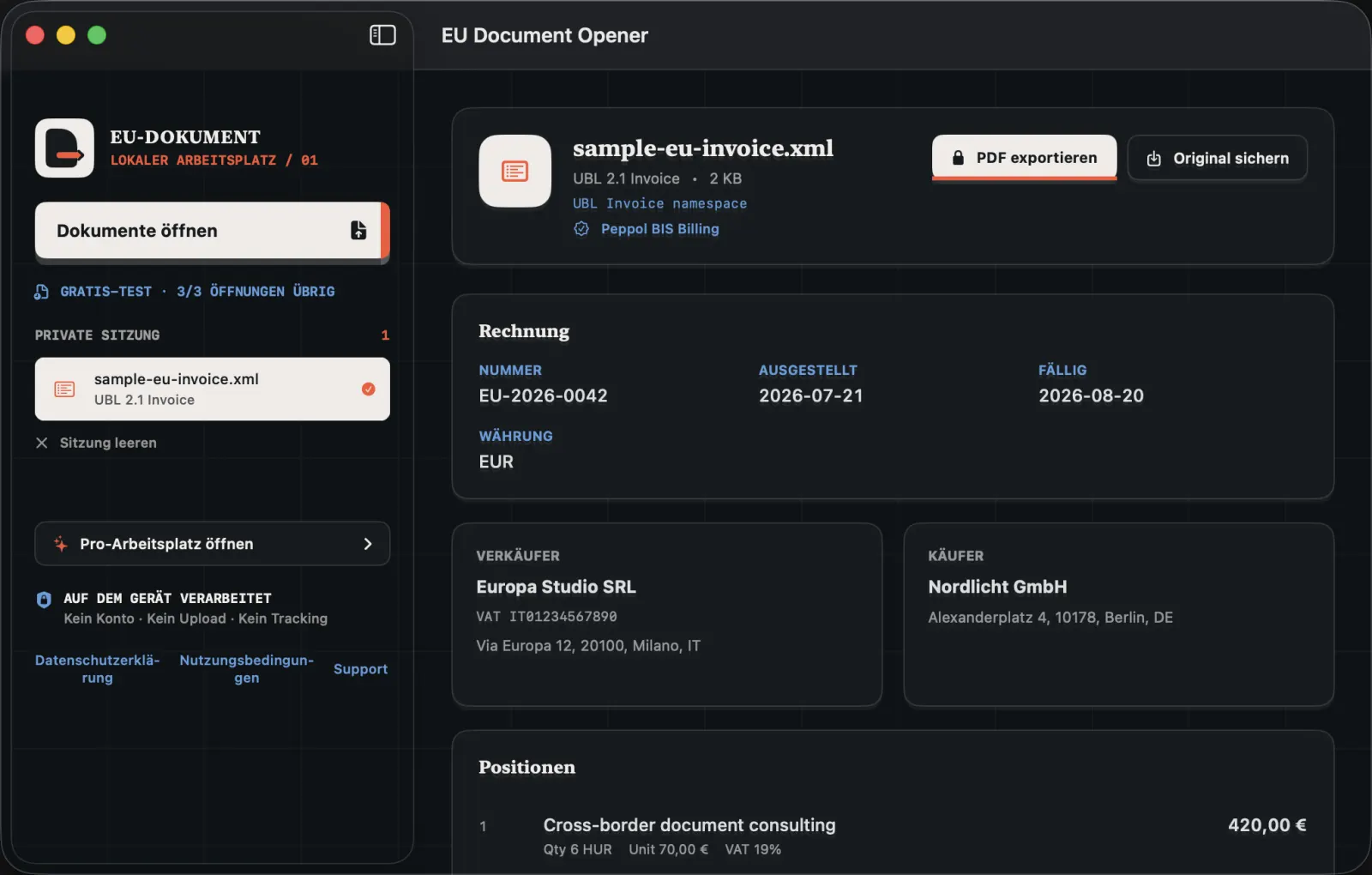
Task: Click the Gratis-Test trial icon
Action: tap(42, 292)
